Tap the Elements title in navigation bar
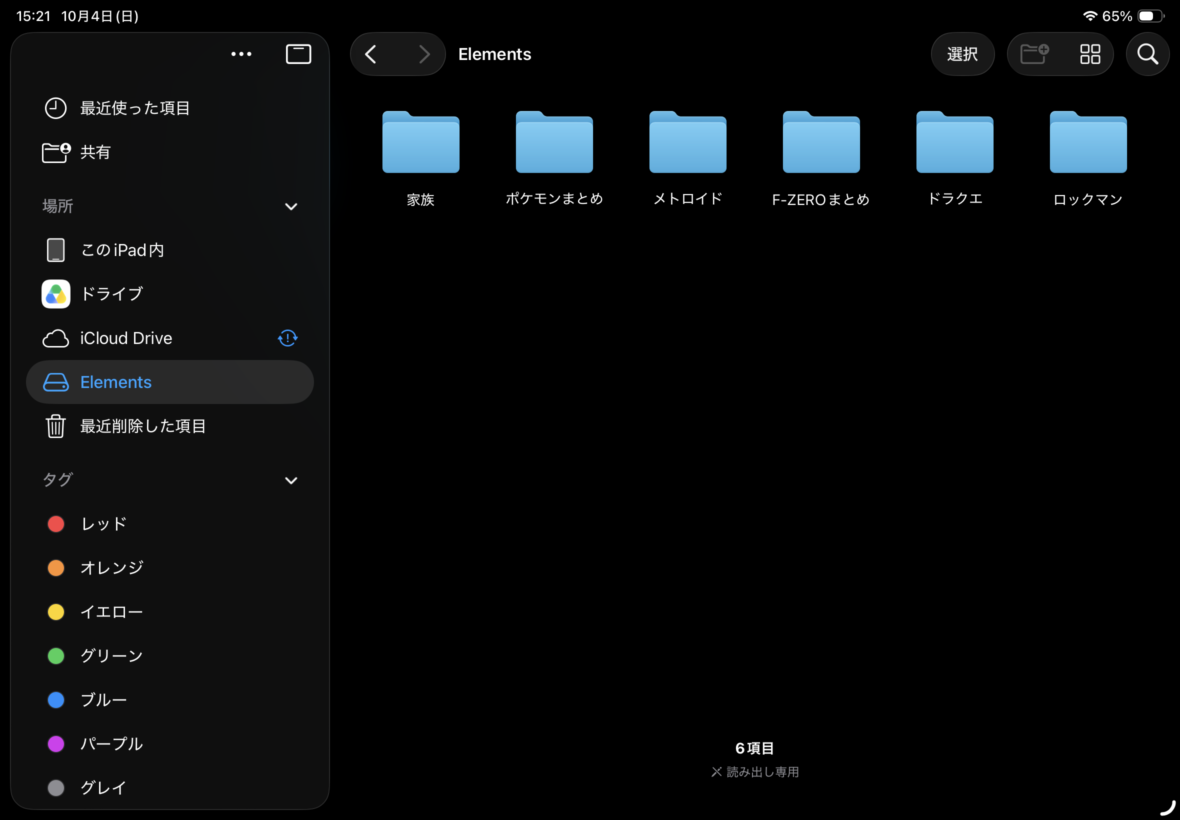Image resolution: width=1180 pixels, height=820 pixels. 494,54
